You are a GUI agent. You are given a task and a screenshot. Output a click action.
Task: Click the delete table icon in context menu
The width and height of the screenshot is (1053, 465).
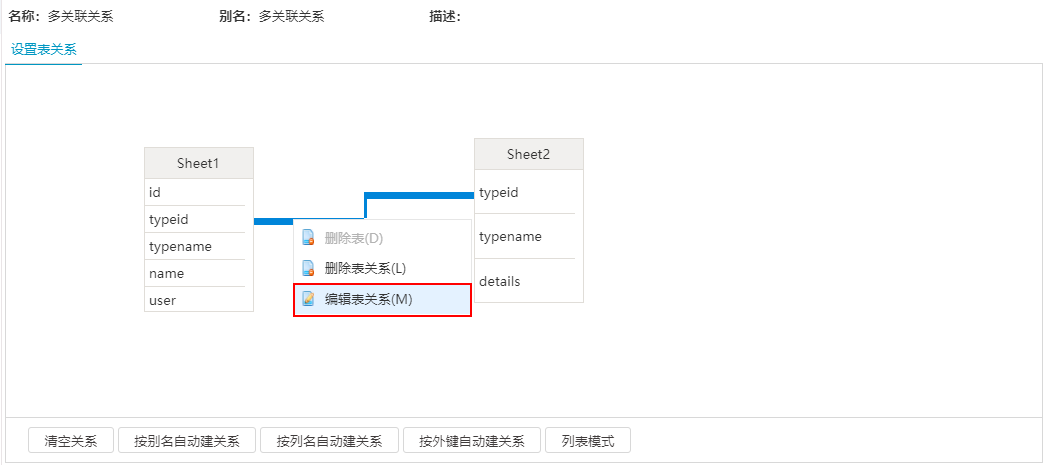(308, 237)
